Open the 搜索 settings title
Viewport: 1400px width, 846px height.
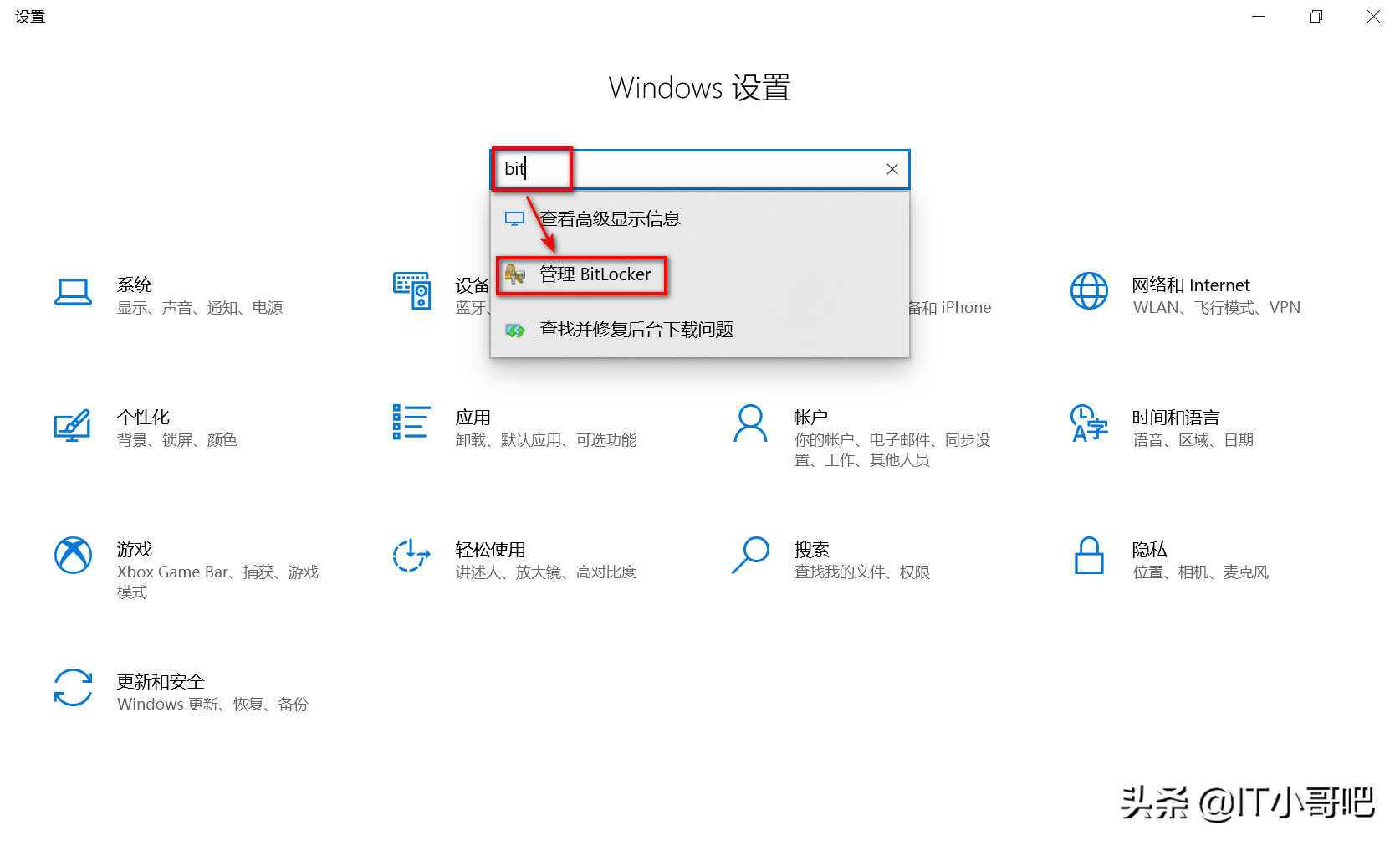tap(812, 550)
